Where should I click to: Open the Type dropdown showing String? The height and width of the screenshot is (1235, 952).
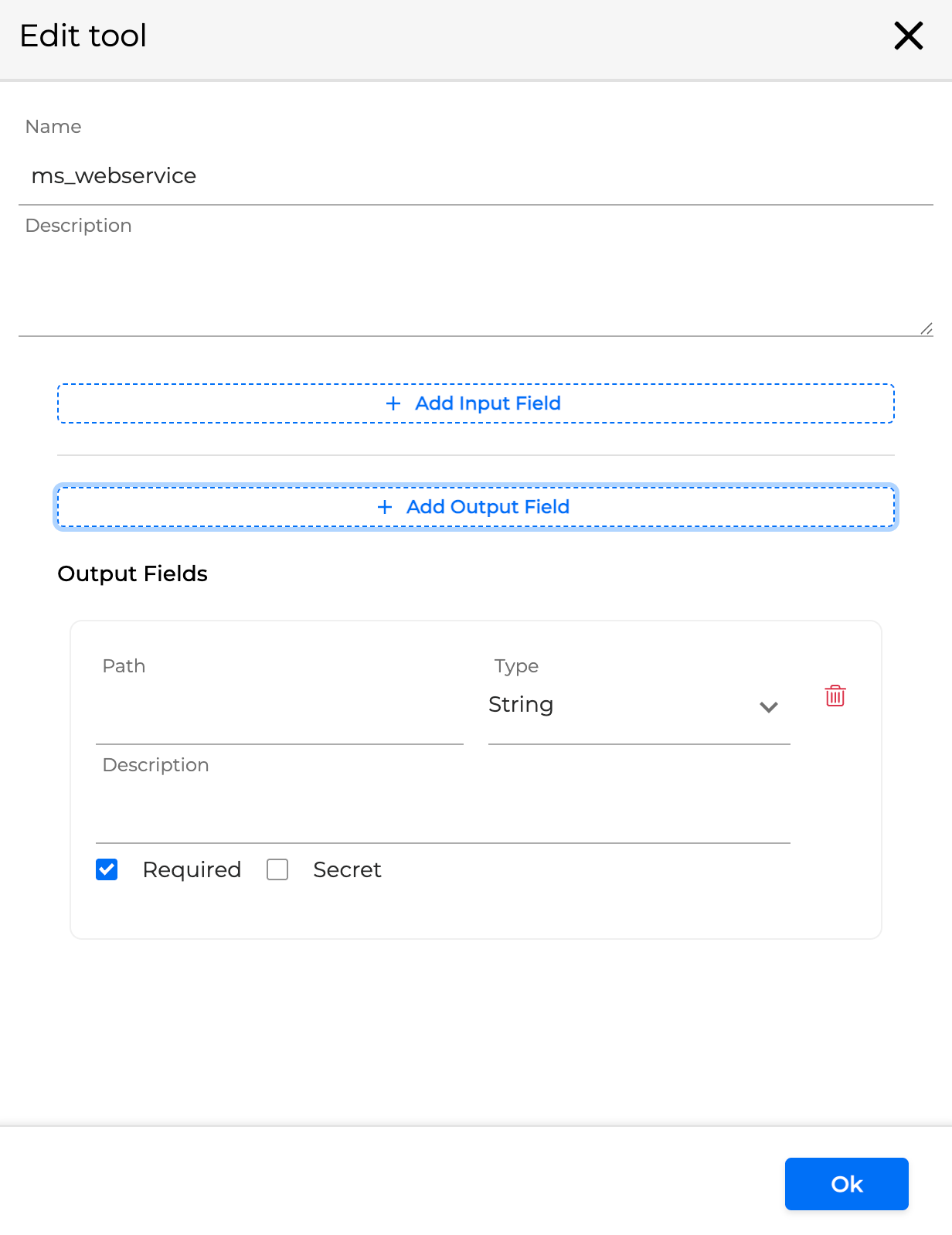coord(639,705)
